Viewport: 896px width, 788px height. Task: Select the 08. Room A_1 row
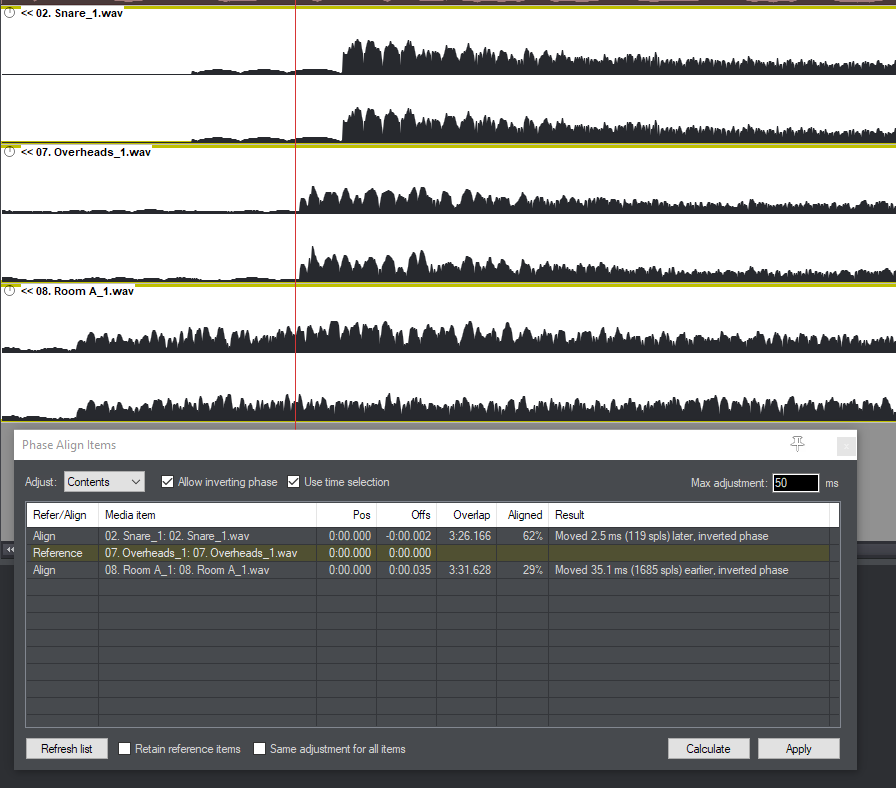click(428, 570)
